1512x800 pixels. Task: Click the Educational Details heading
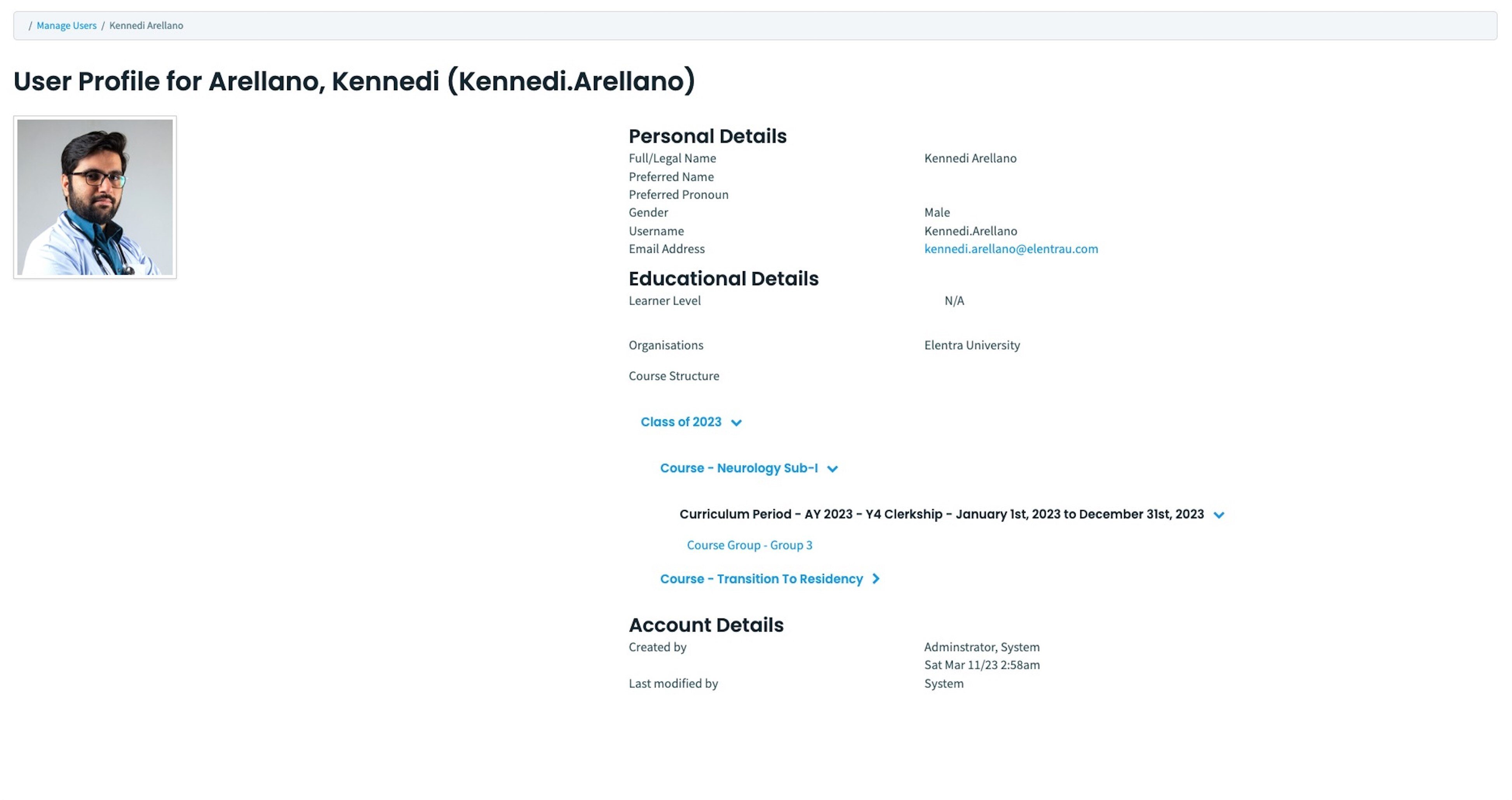coord(723,278)
